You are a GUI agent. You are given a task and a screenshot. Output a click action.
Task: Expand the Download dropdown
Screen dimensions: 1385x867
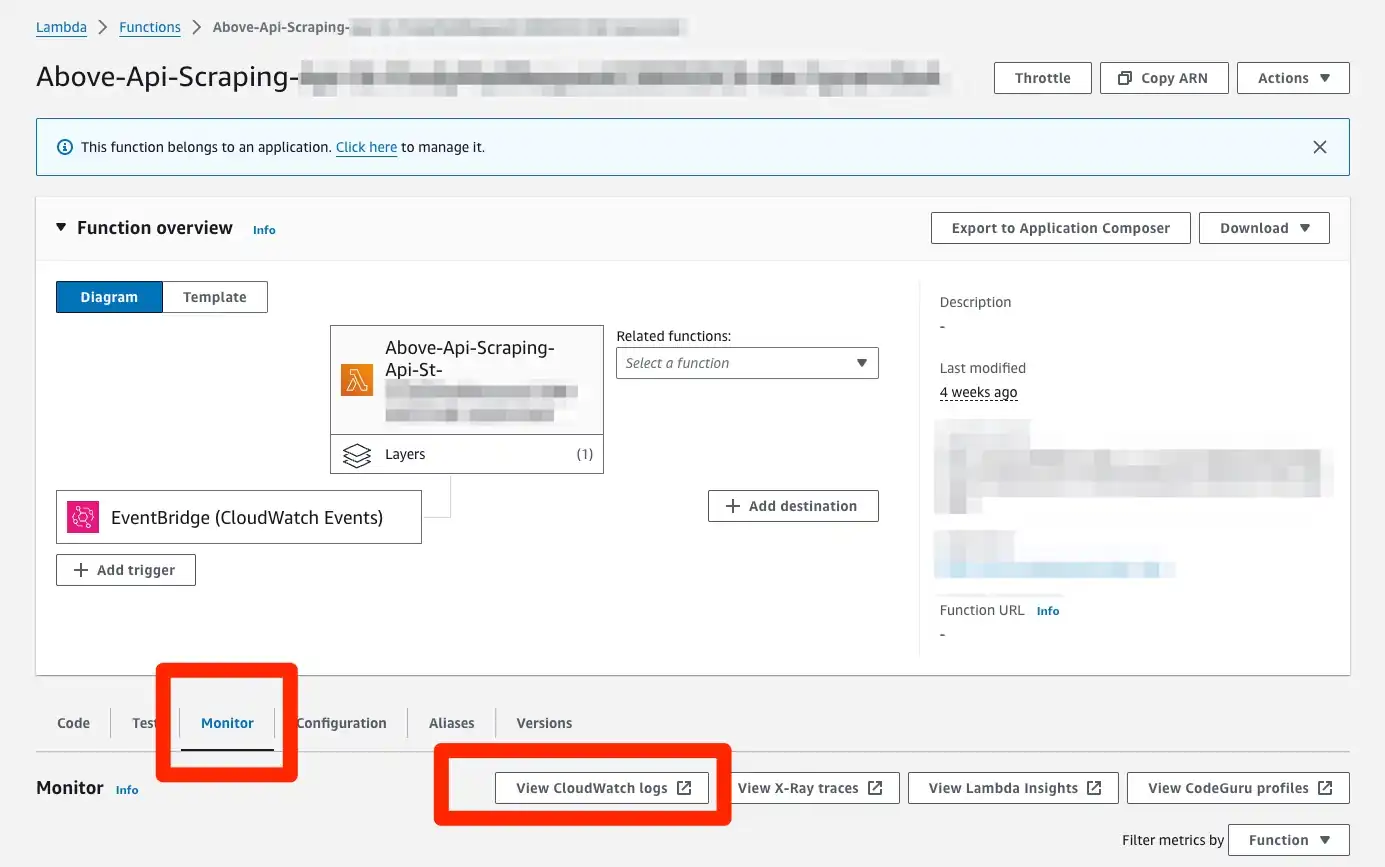[1263, 228]
